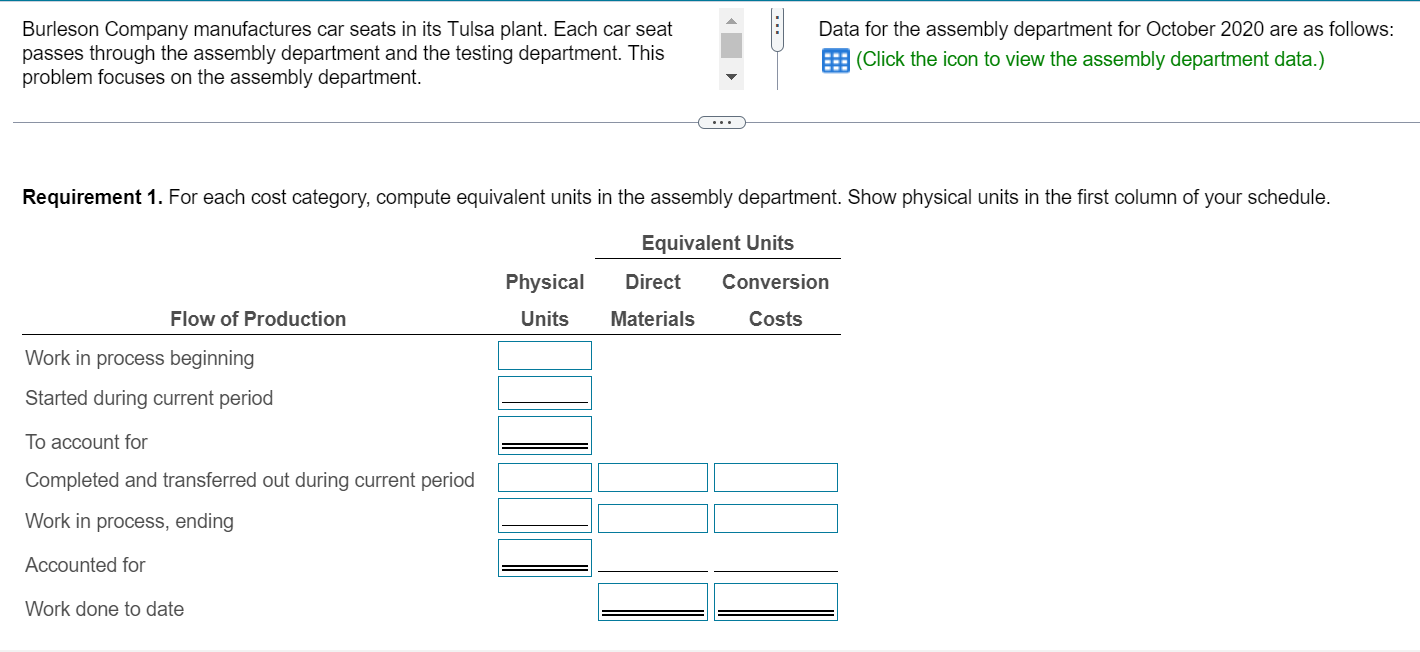Click Work done to date direct materials field
1420x652 pixels.
click(x=653, y=602)
